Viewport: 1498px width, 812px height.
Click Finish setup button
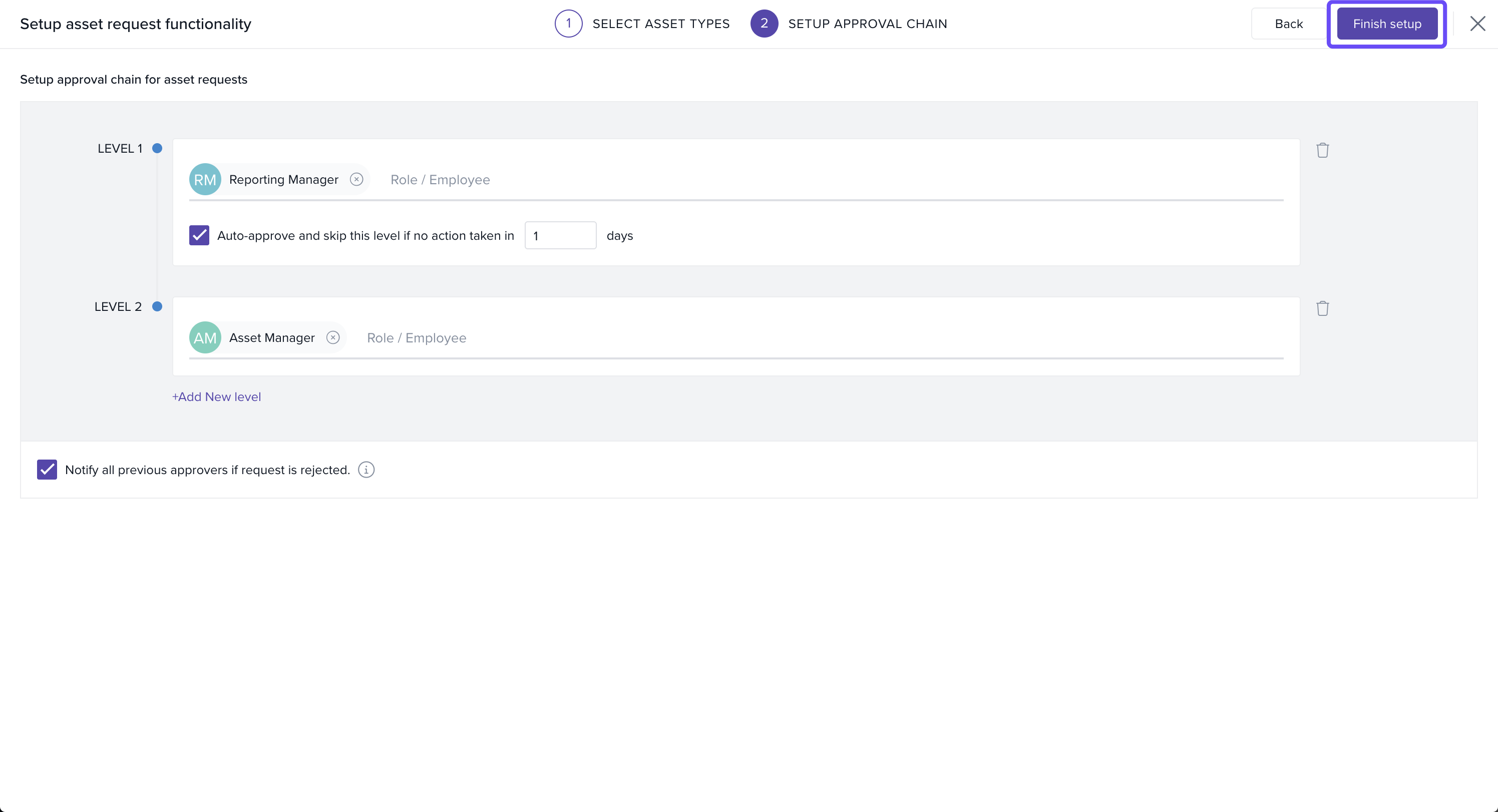[x=1387, y=24]
